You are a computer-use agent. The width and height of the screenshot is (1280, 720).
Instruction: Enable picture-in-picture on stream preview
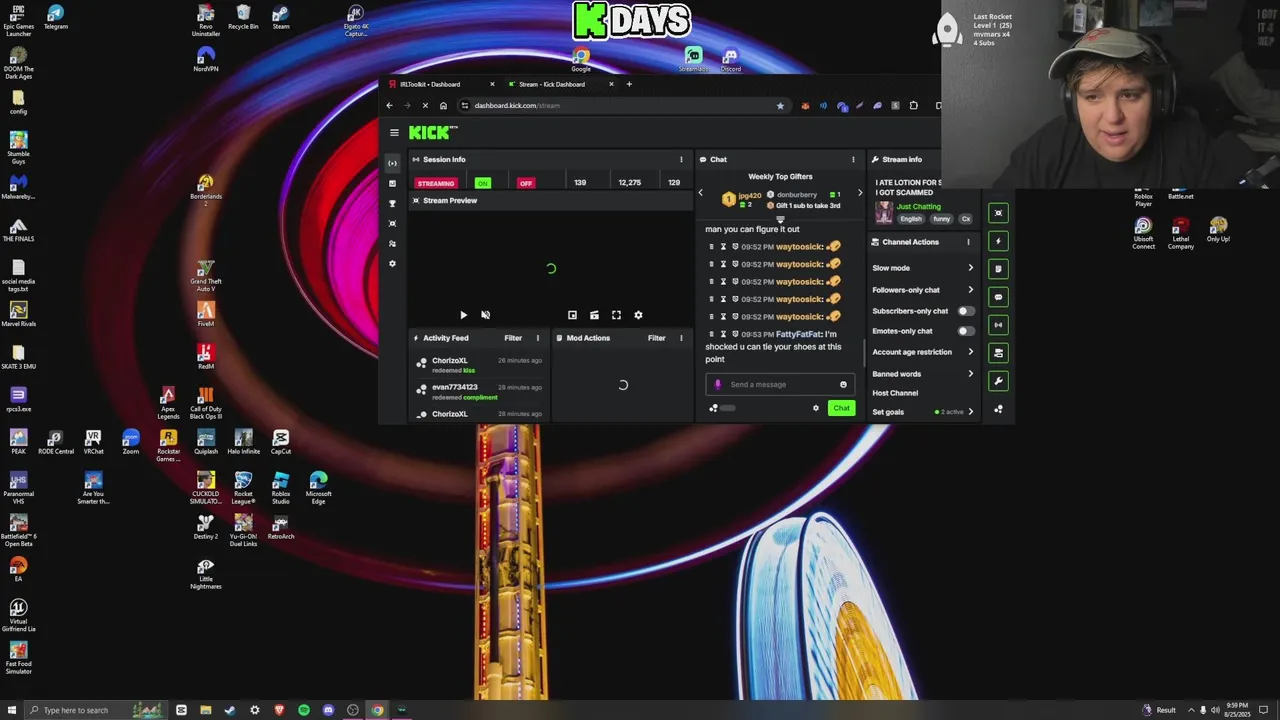coord(572,315)
